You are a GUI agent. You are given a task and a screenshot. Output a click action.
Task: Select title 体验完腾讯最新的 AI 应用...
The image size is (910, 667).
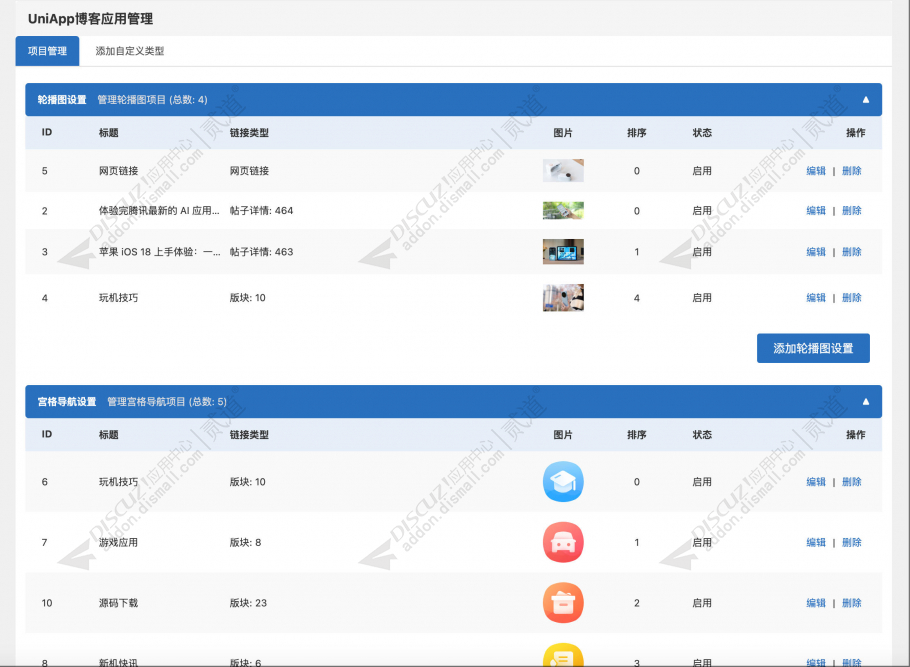159,211
